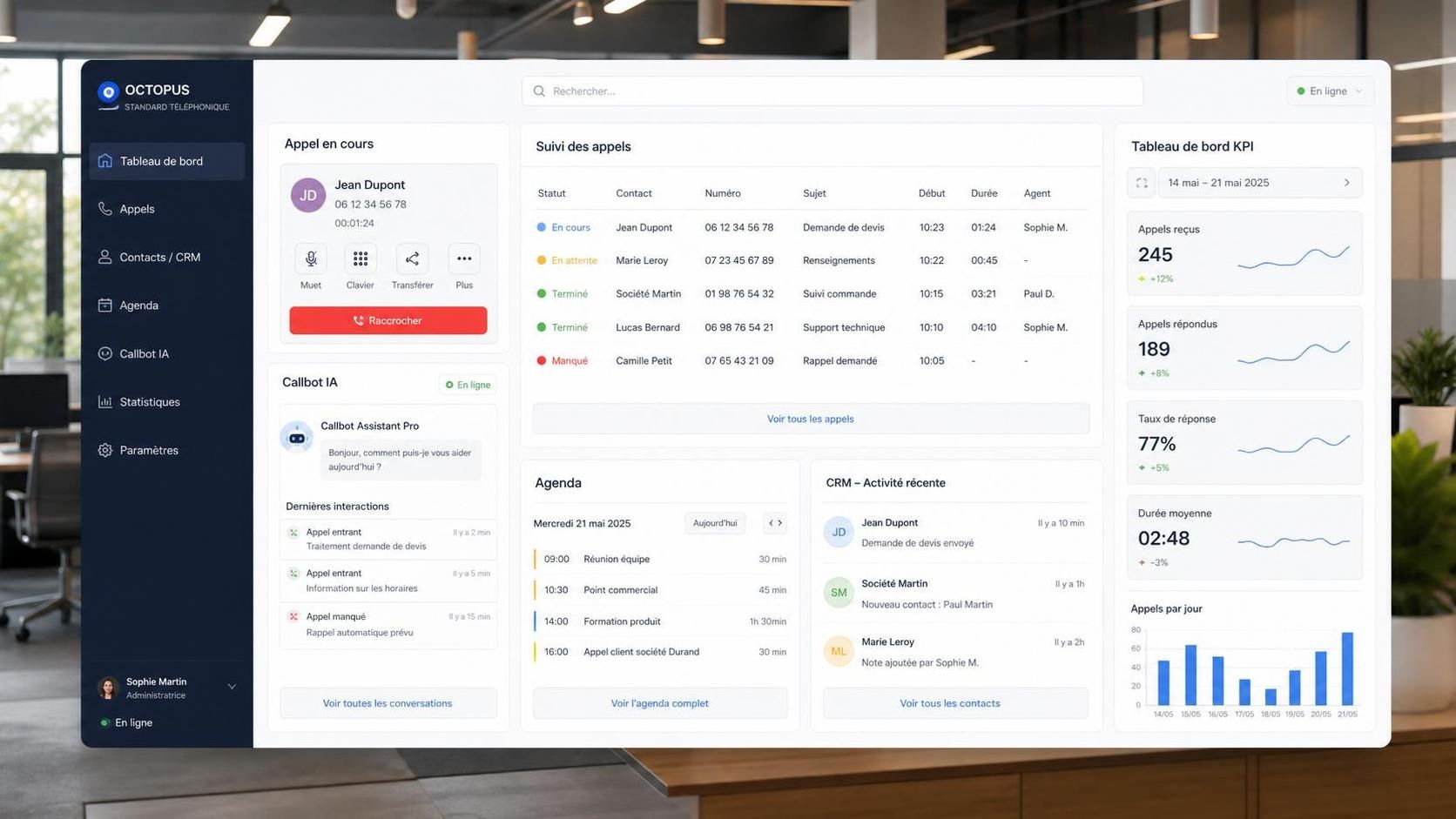Open the Statistiques menu item
Image resolution: width=1456 pixels, height=819 pixels.
tap(166, 402)
